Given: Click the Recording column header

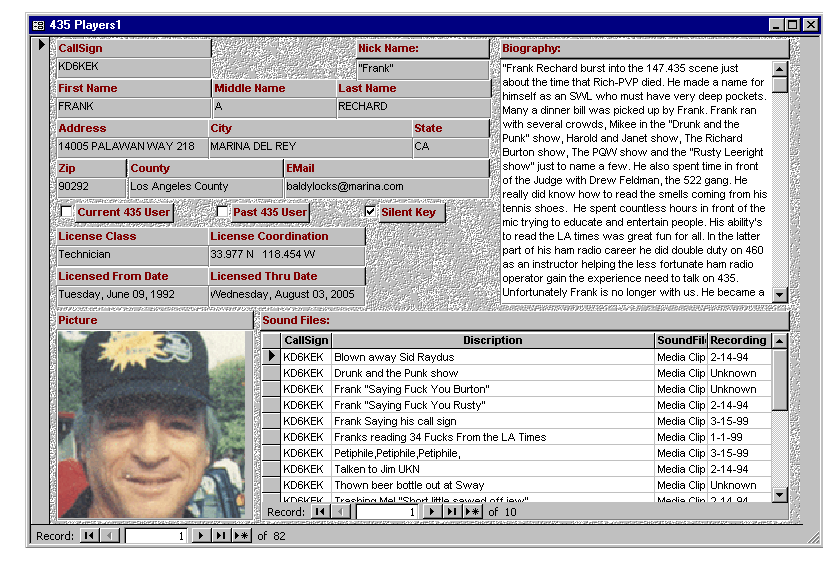Looking at the screenshot, I should [x=740, y=340].
